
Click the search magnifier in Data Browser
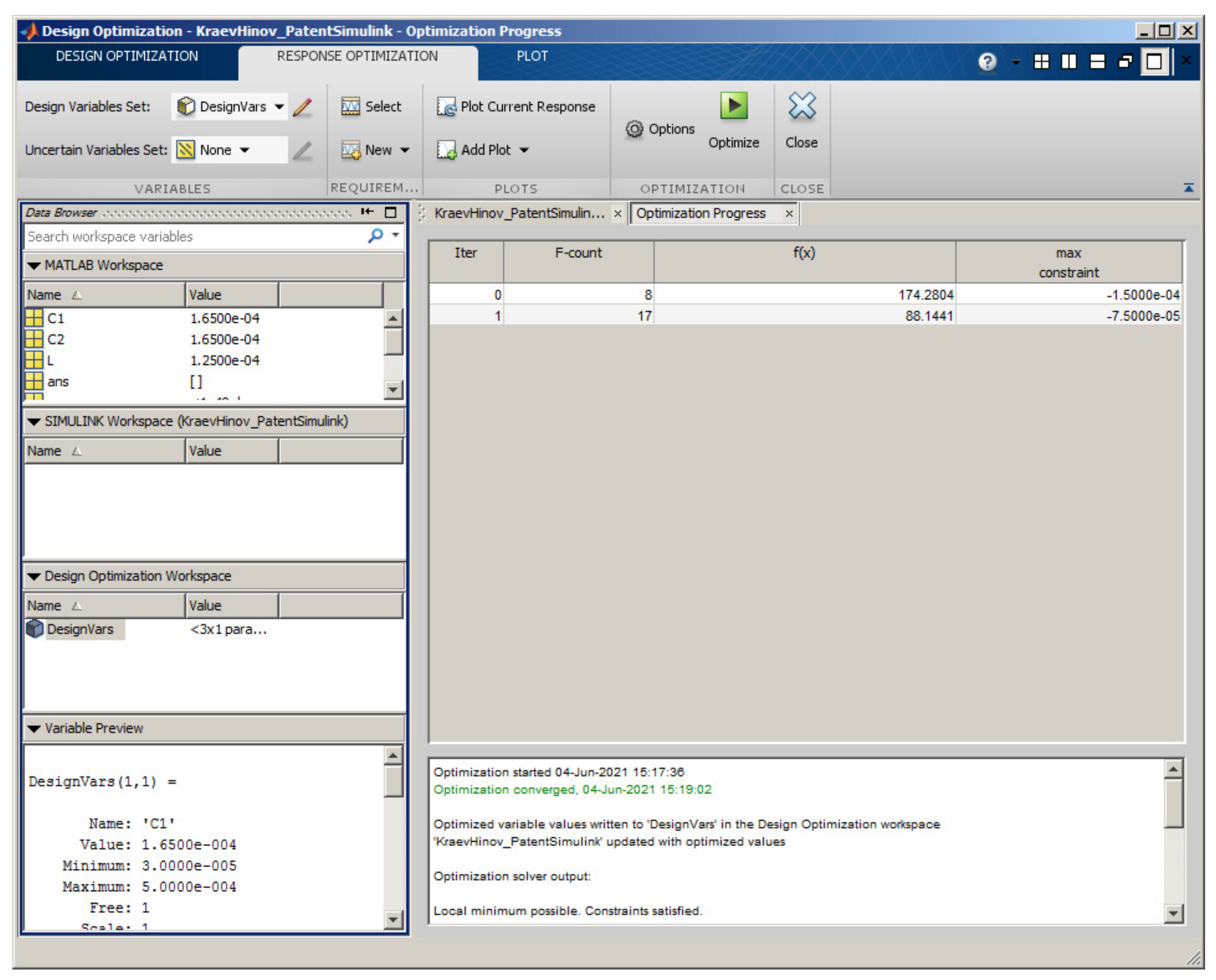click(375, 235)
